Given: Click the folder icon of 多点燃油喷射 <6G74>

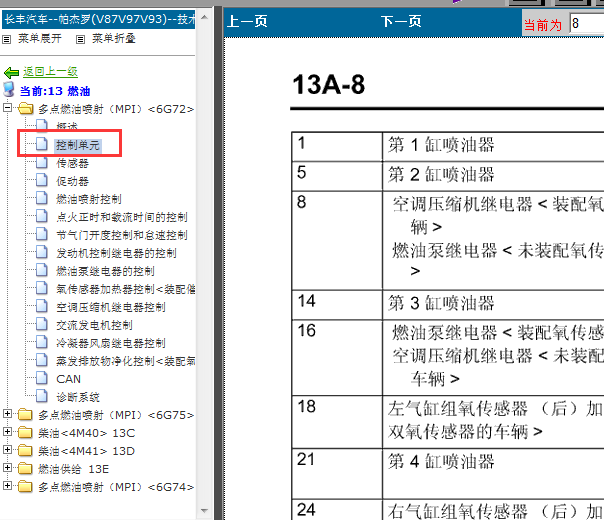Looking at the screenshot, I should click(x=25, y=486).
